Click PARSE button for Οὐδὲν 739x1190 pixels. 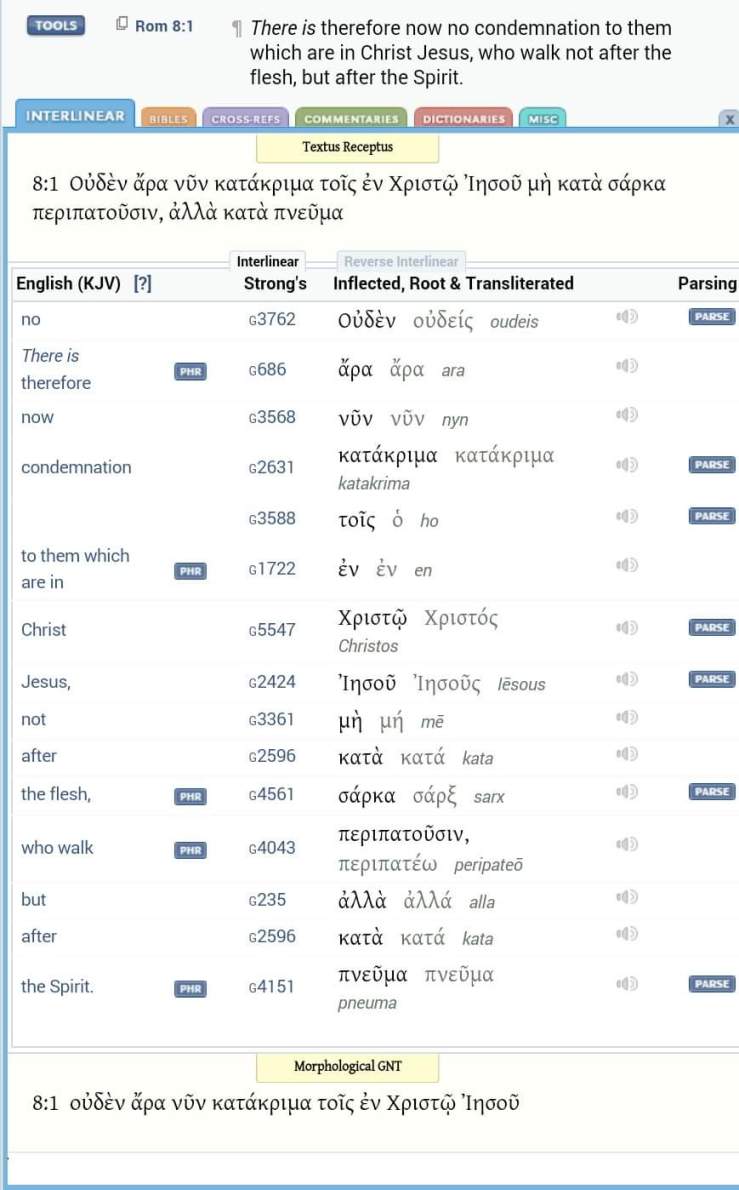[x=712, y=317]
